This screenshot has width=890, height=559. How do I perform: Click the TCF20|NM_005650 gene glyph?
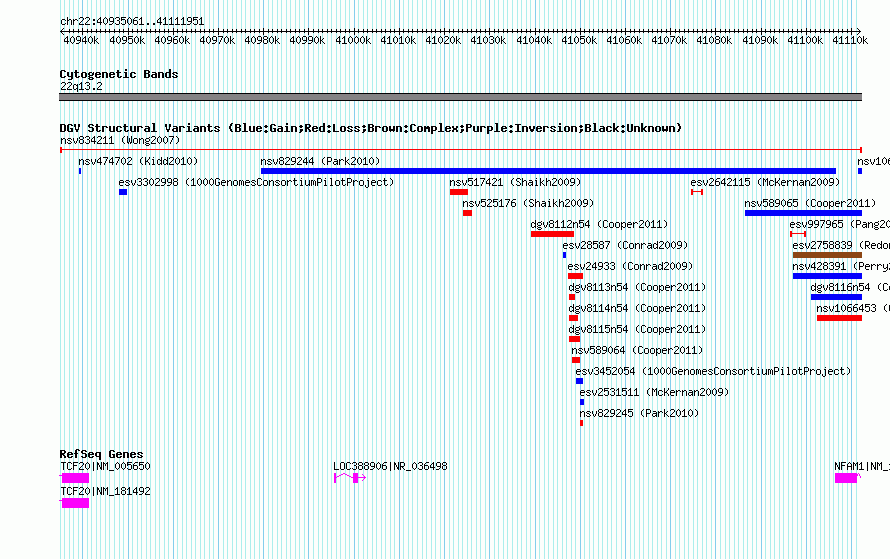pyautogui.click(x=74, y=478)
